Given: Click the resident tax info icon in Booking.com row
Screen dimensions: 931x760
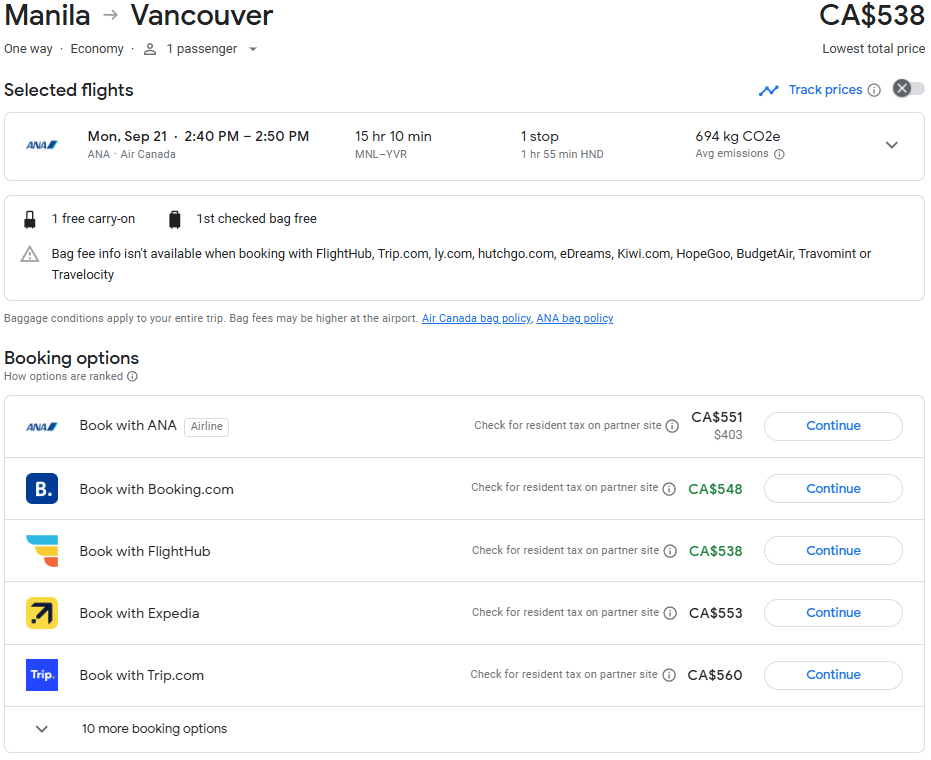Looking at the screenshot, I should coord(669,489).
